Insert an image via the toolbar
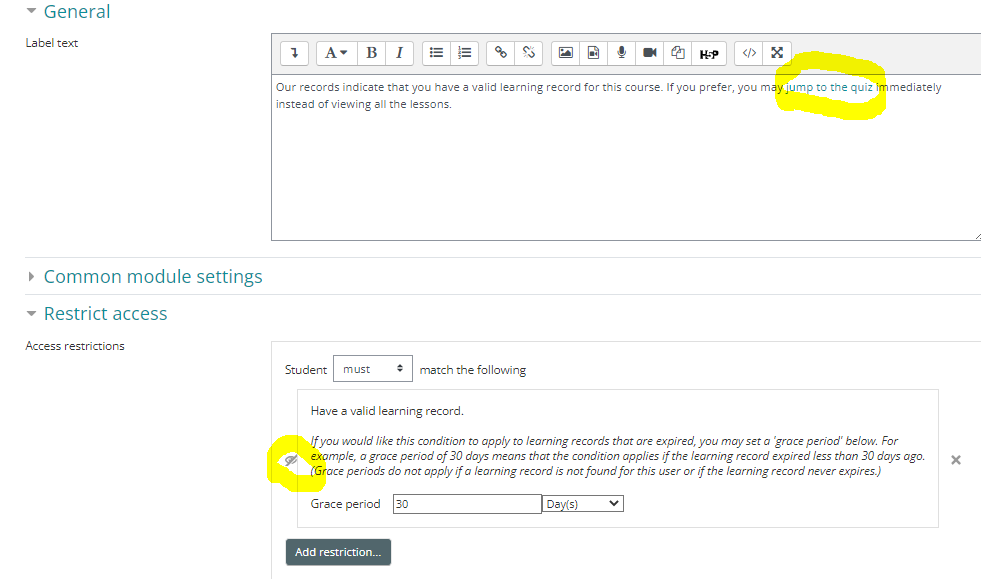 (x=565, y=53)
